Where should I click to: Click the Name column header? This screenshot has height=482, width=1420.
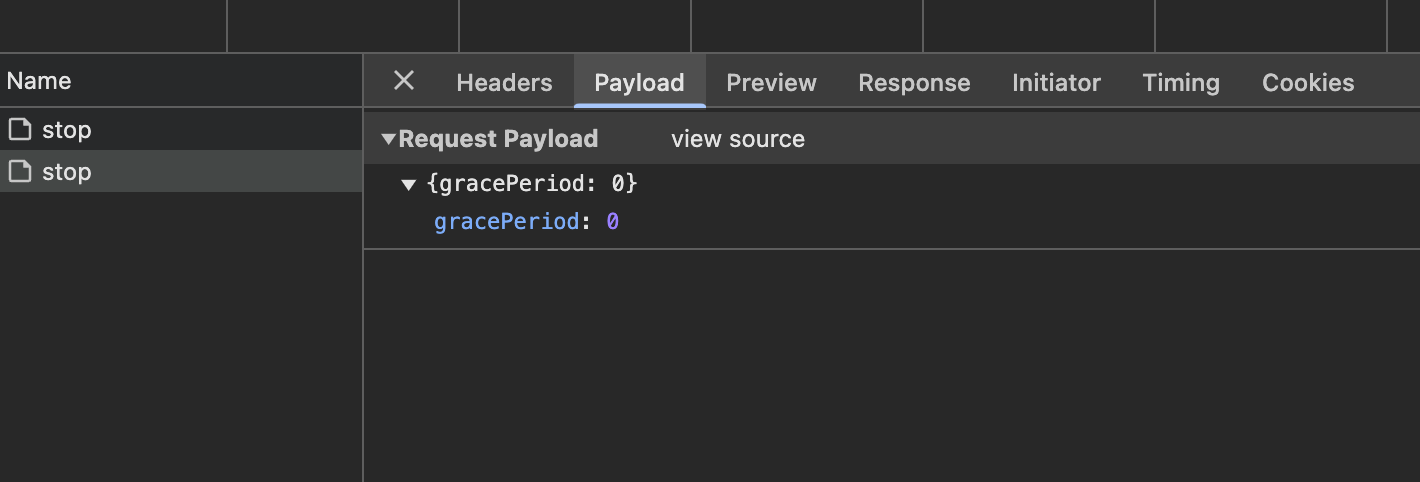(39, 81)
